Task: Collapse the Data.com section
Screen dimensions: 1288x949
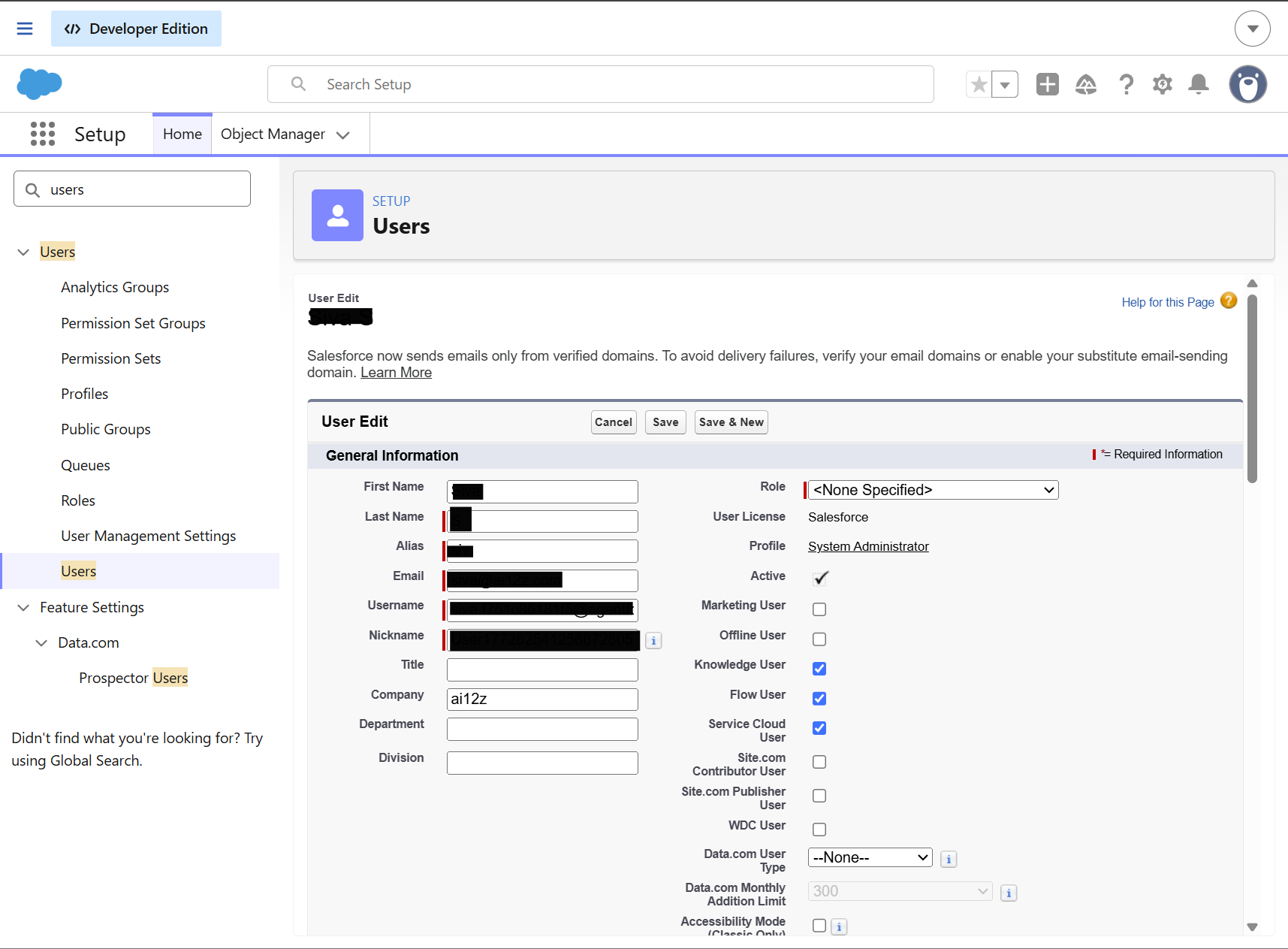Action: pyautogui.click(x=41, y=642)
